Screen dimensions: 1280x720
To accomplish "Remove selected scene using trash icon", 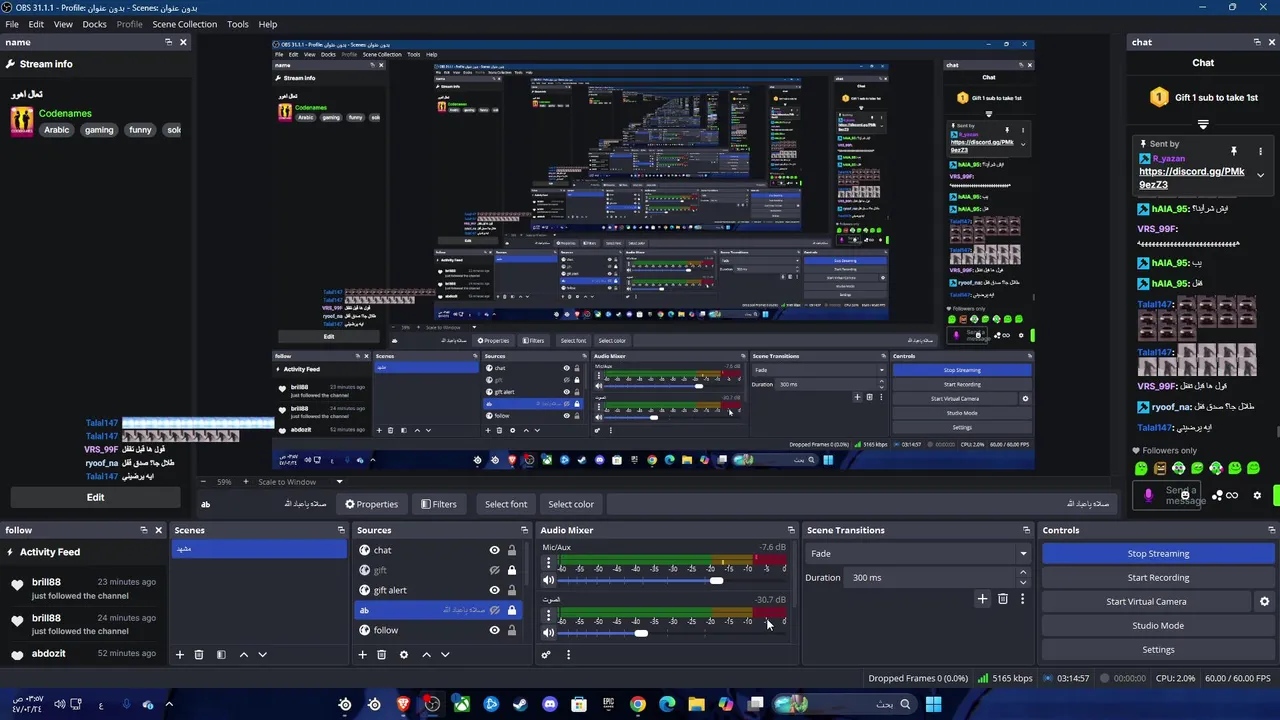I will tap(198, 654).
